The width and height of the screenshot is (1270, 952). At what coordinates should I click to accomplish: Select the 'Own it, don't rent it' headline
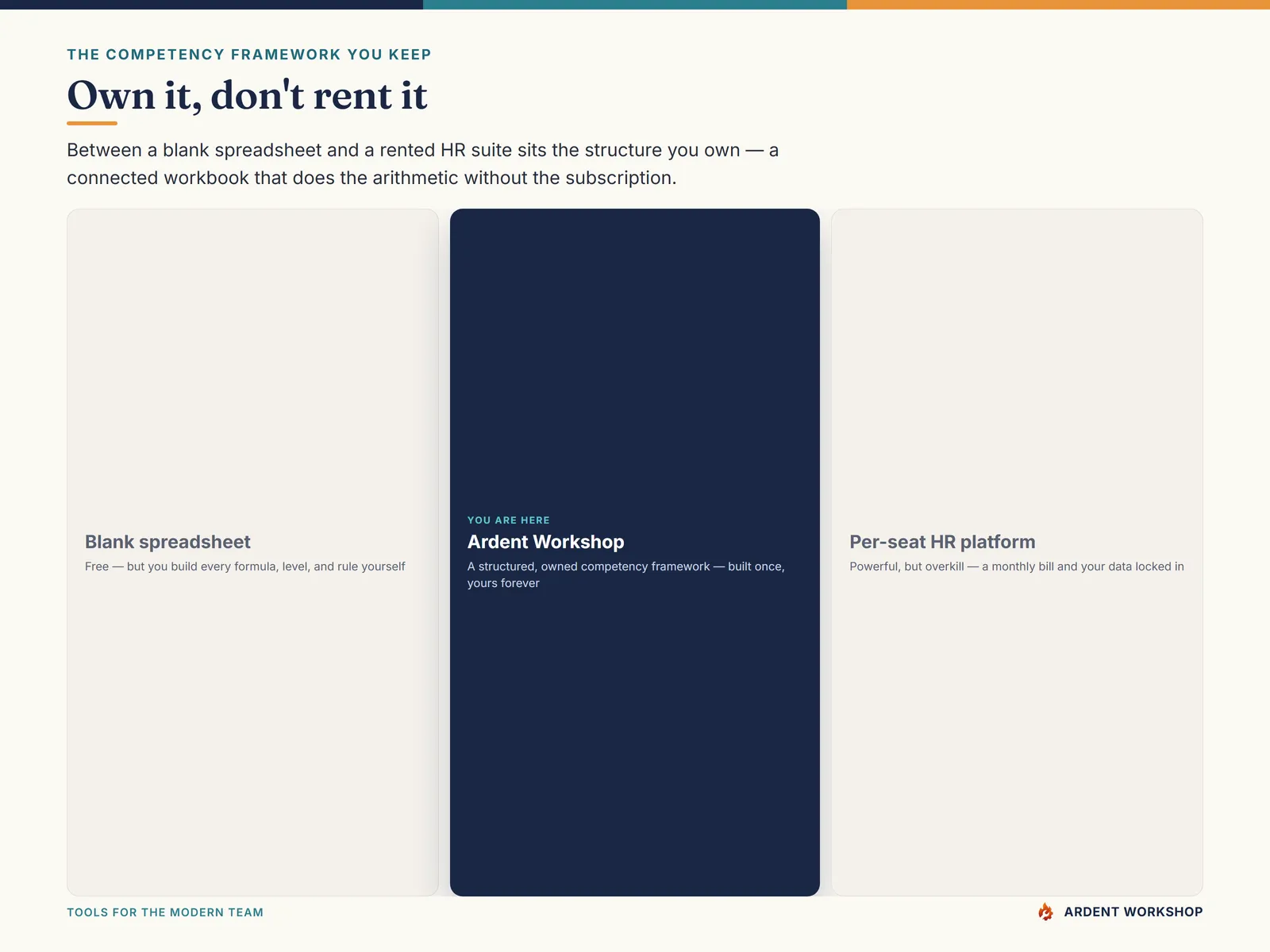click(x=247, y=96)
